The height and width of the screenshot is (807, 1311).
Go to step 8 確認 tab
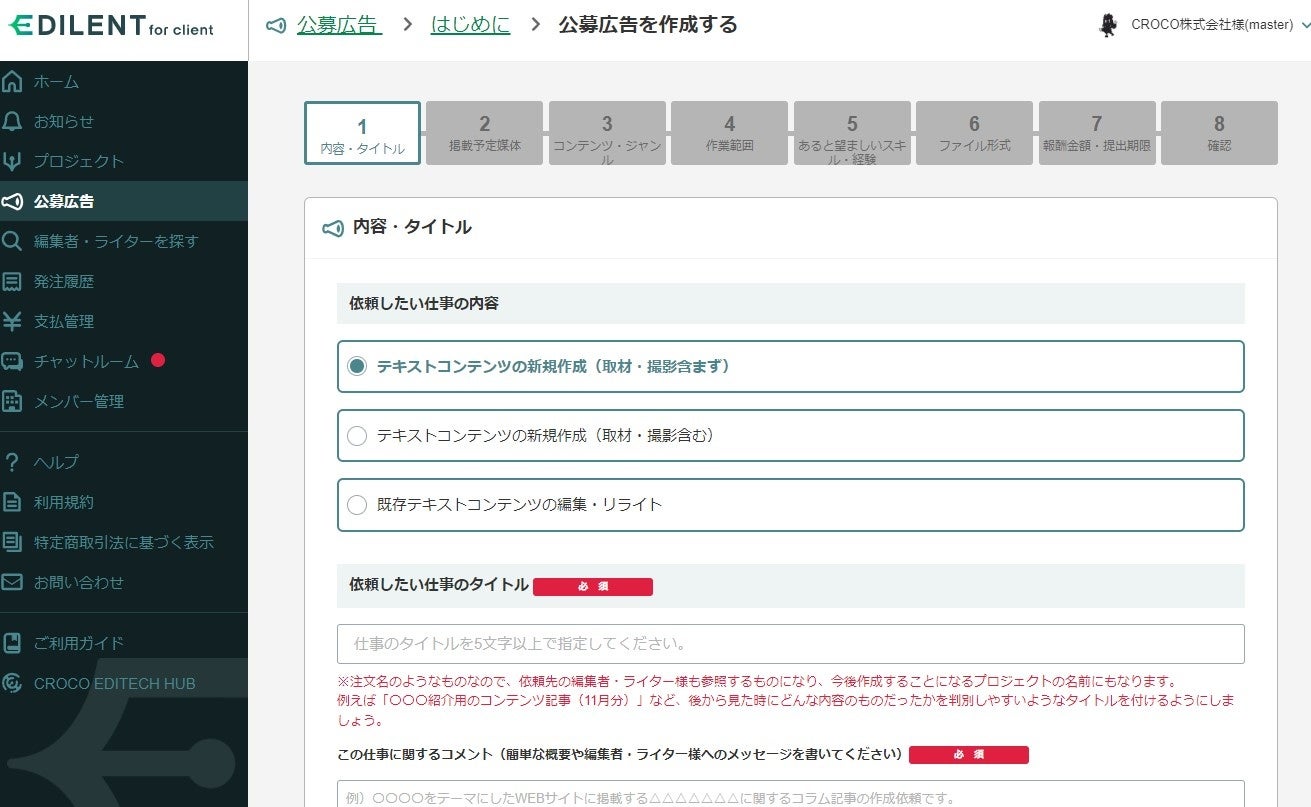pyautogui.click(x=1220, y=133)
